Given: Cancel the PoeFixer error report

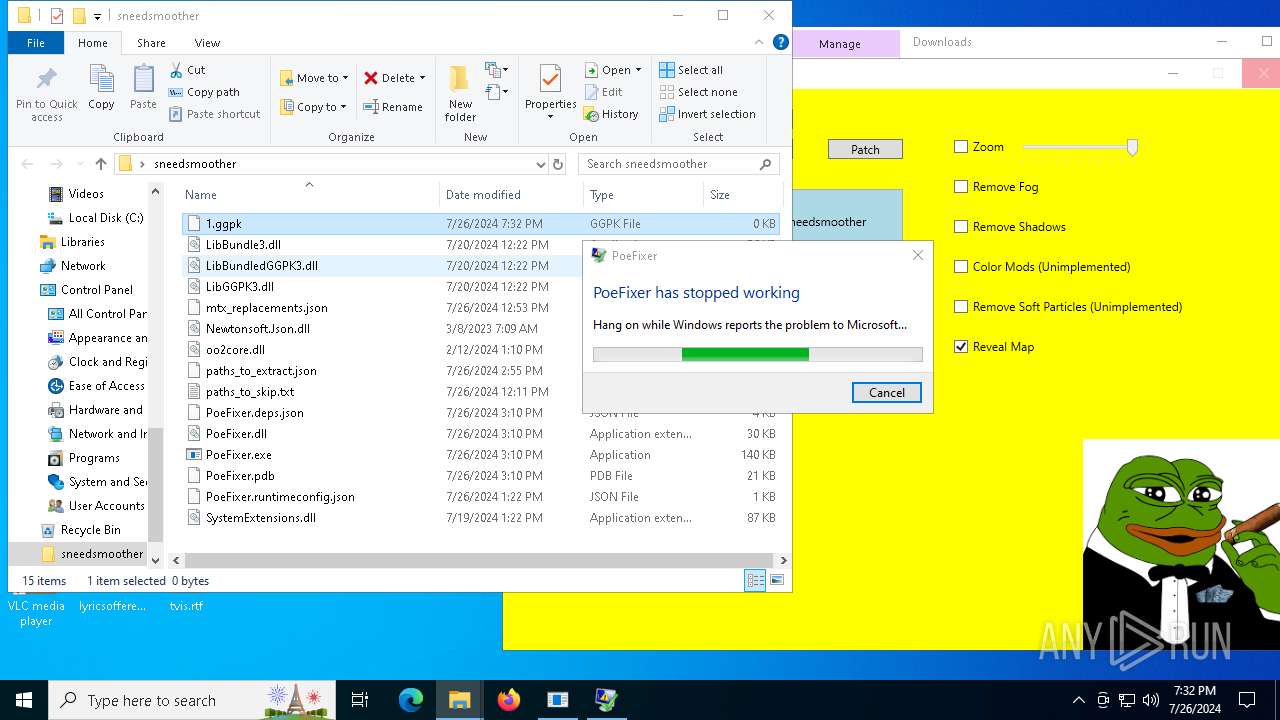Looking at the screenshot, I should pos(887,393).
